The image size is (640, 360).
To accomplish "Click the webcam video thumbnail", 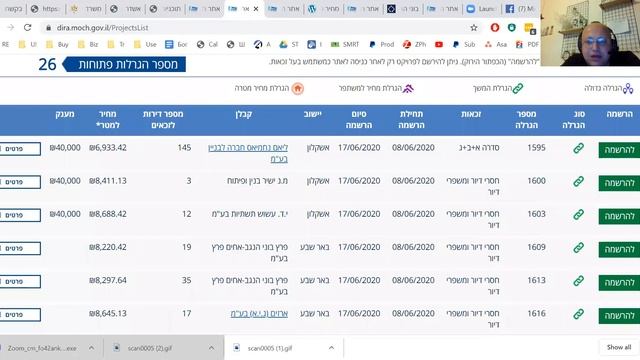I will [x=590, y=33].
